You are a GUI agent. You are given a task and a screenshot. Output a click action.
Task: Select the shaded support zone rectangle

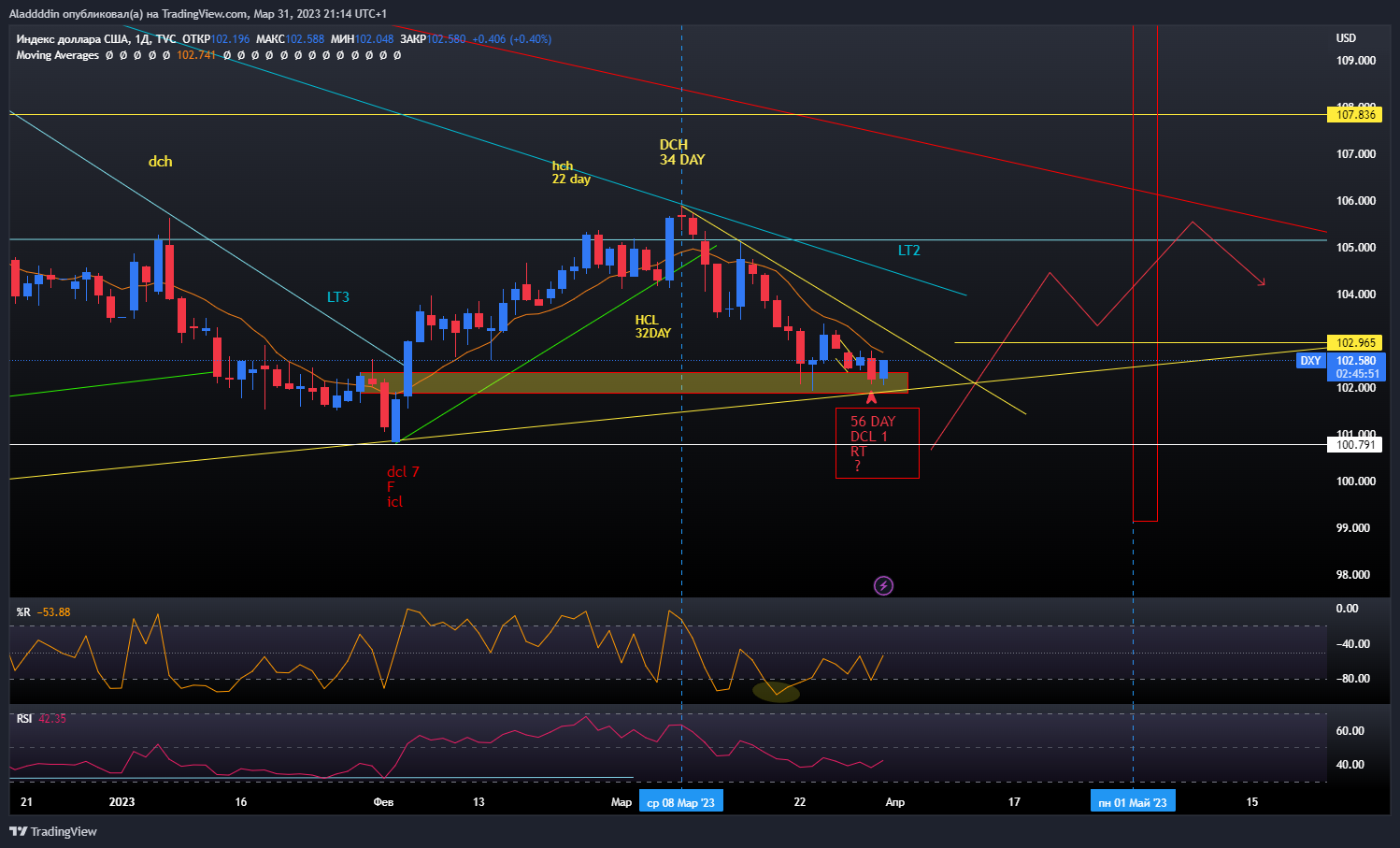coord(634,382)
